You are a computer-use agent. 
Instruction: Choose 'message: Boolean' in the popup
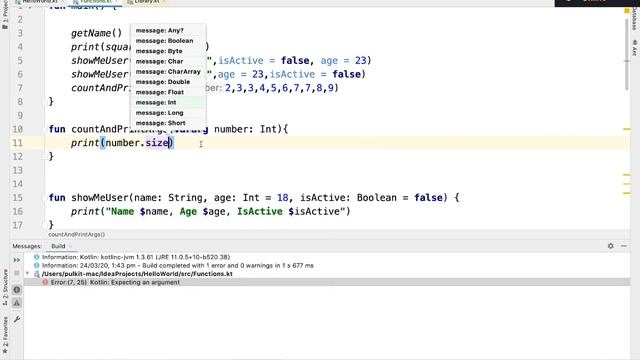click(168, 41)
